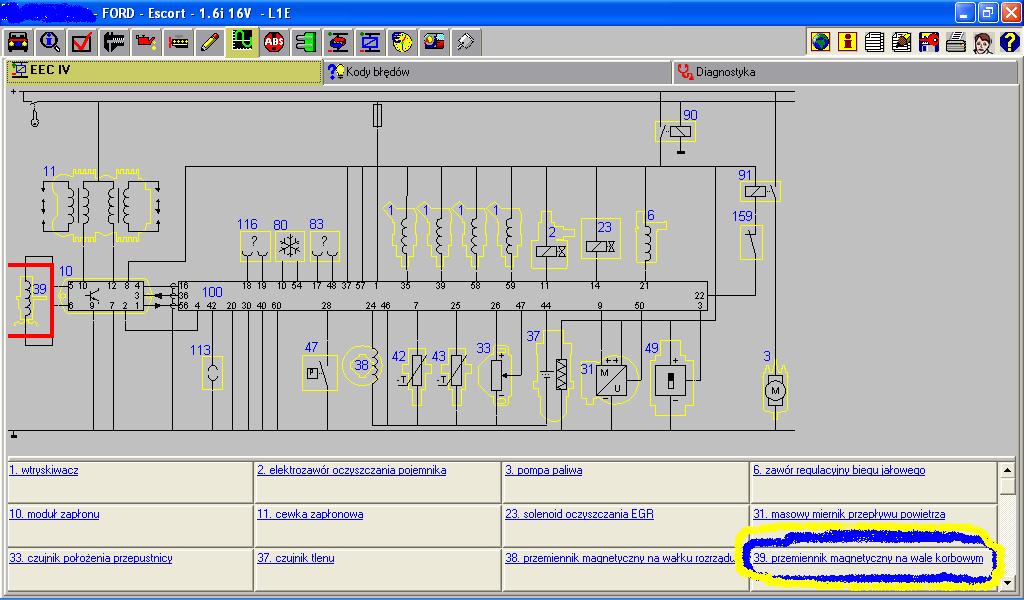Open the clock repair times icon
The width and height of the screenshot is (1024, 600).
click(402, 42)
